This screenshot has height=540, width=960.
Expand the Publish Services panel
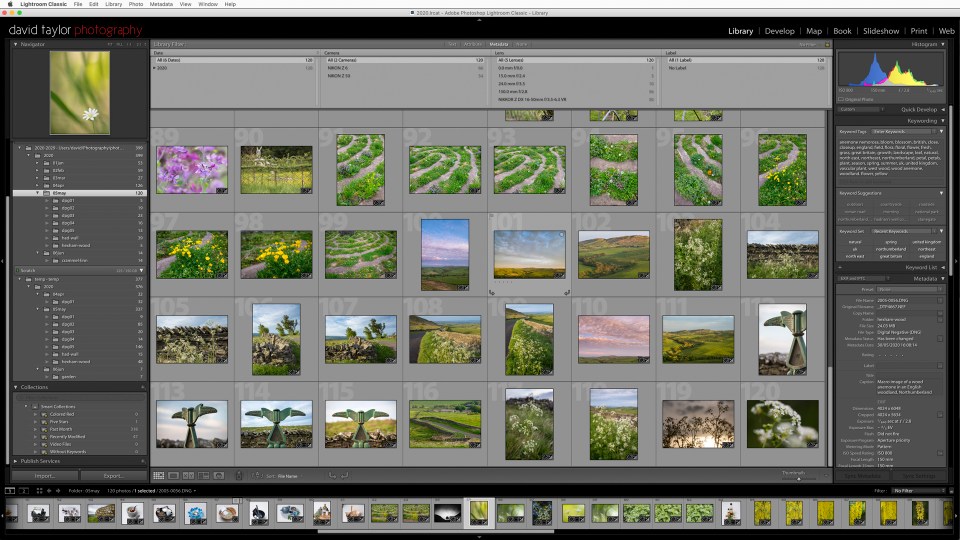(15, 461)
